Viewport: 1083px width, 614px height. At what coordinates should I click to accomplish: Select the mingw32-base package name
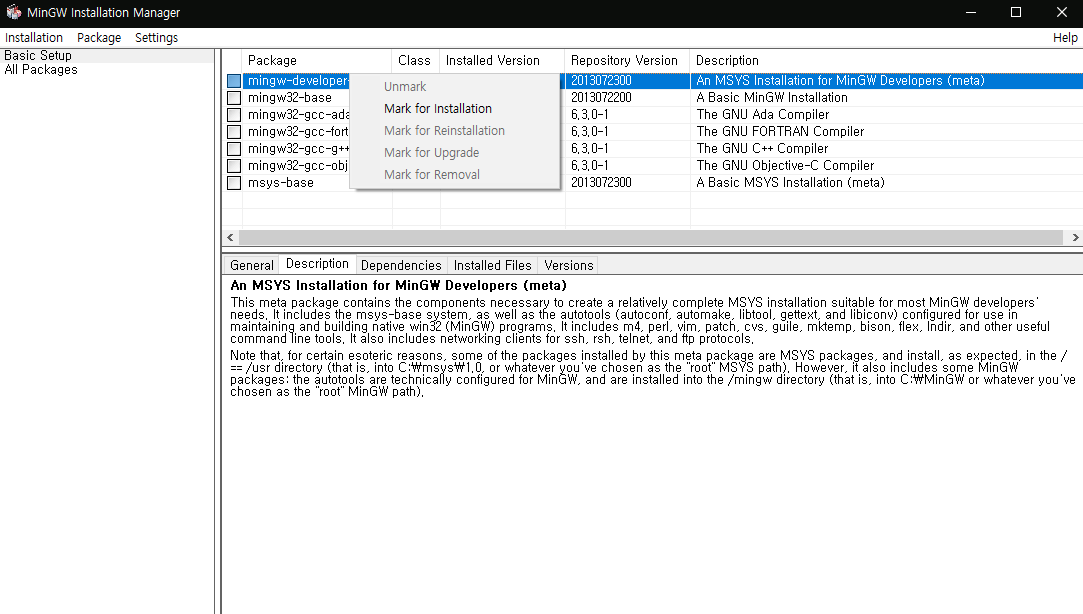(x=289, y=98)
